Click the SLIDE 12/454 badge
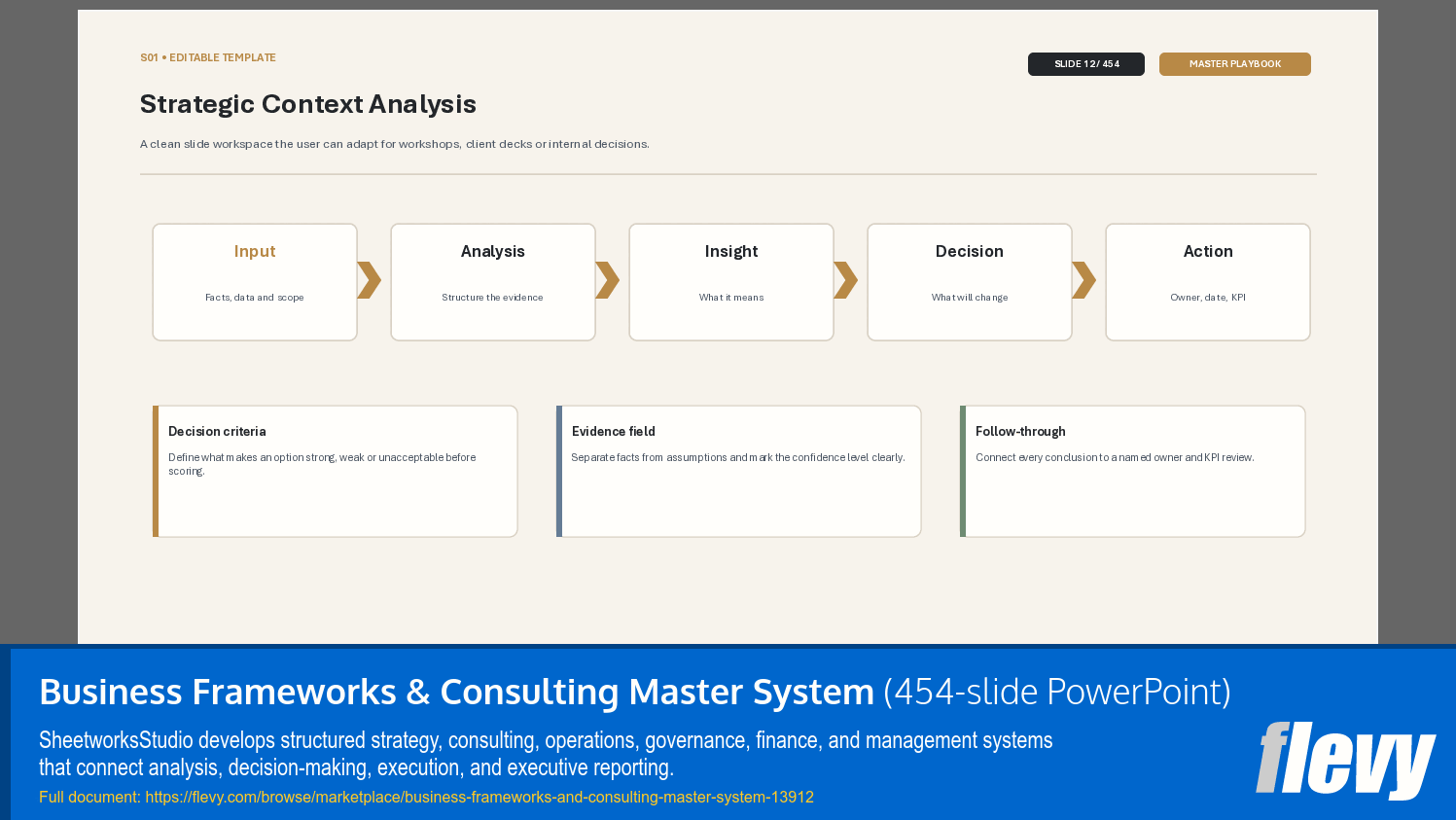The width and height of the screenshot is (1456, 820). coord(1086,64)
